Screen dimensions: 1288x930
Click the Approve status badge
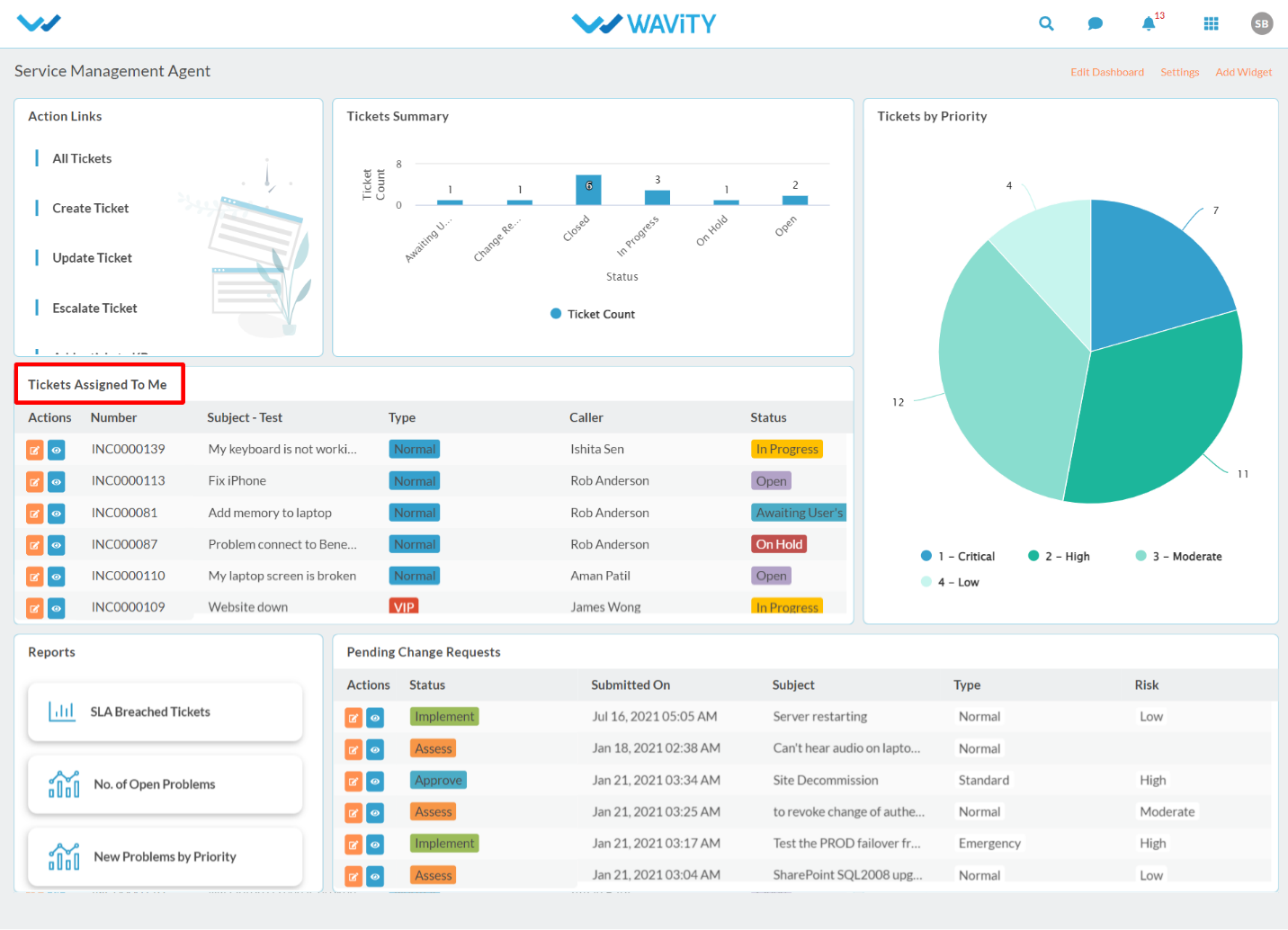click(x=438, y=781)
